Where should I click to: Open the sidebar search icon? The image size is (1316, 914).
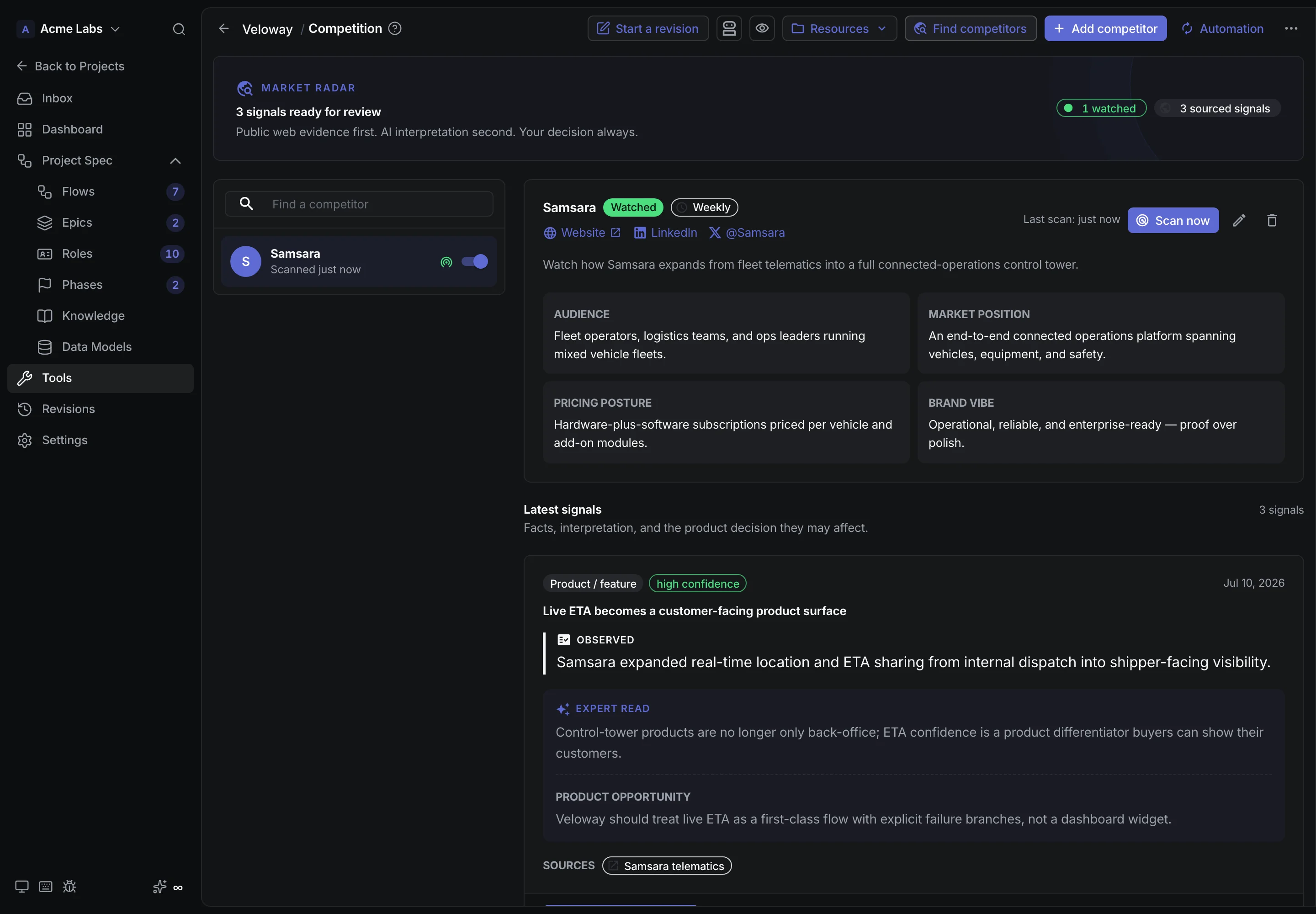click(x=179, y=29)
